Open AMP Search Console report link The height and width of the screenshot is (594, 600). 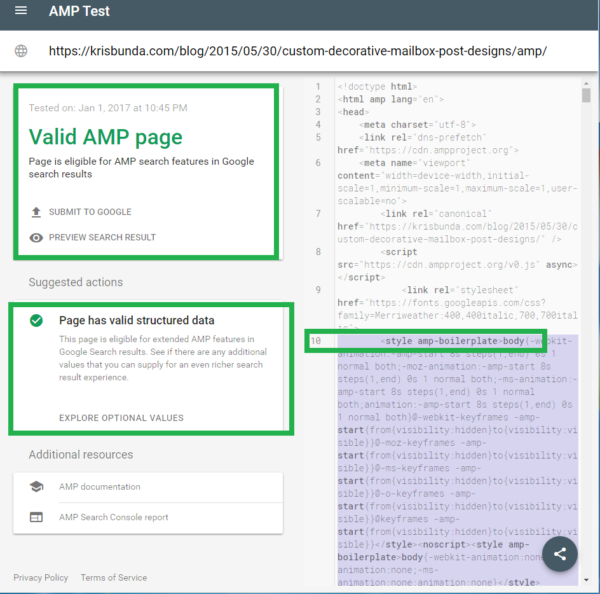[x=114, y=517]
